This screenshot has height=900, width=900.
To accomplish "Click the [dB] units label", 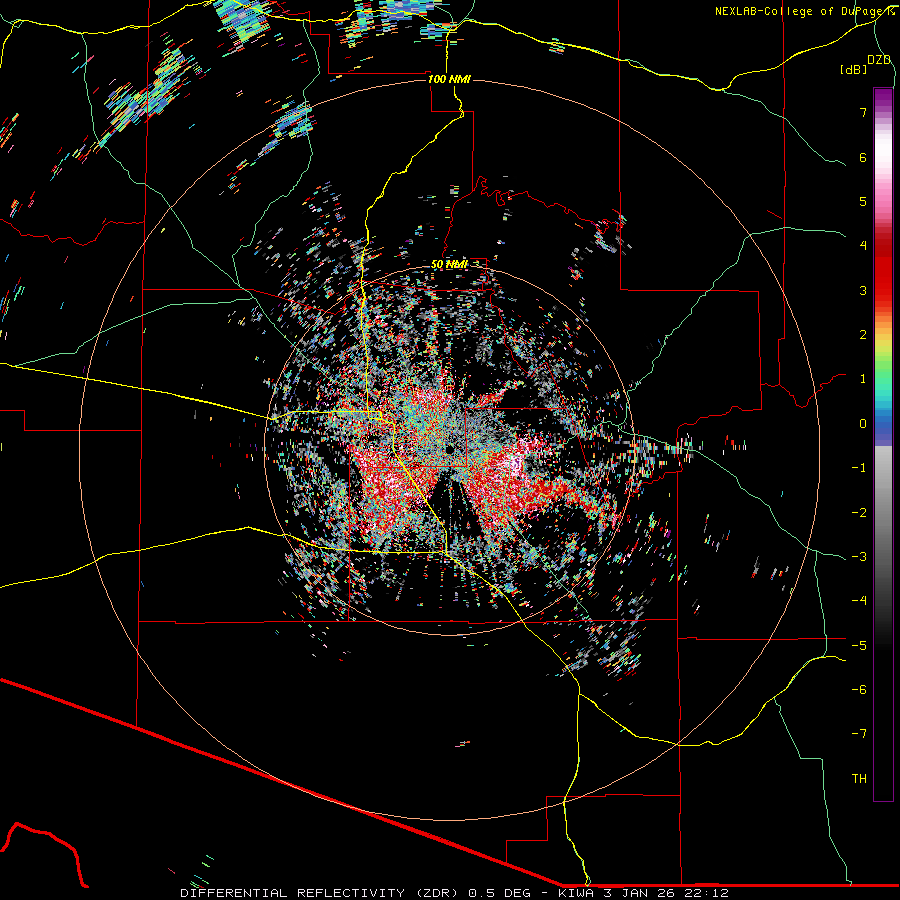I will [854, 69].
